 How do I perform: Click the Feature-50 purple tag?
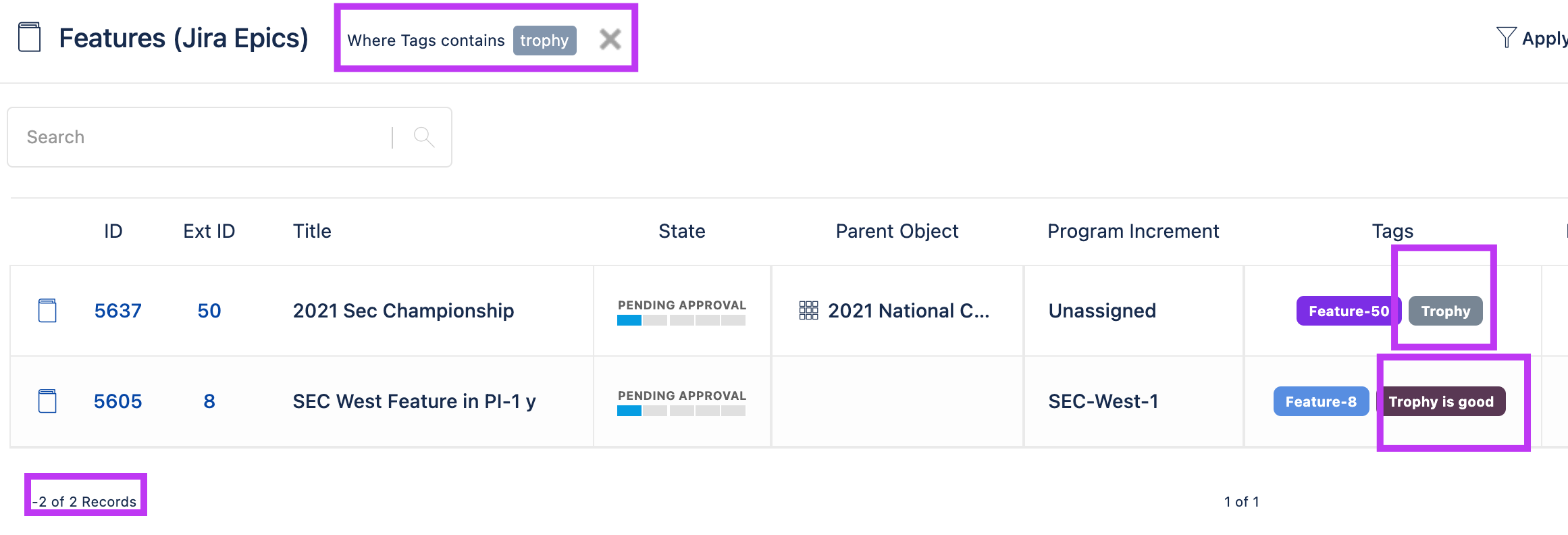pos(1348,311)
